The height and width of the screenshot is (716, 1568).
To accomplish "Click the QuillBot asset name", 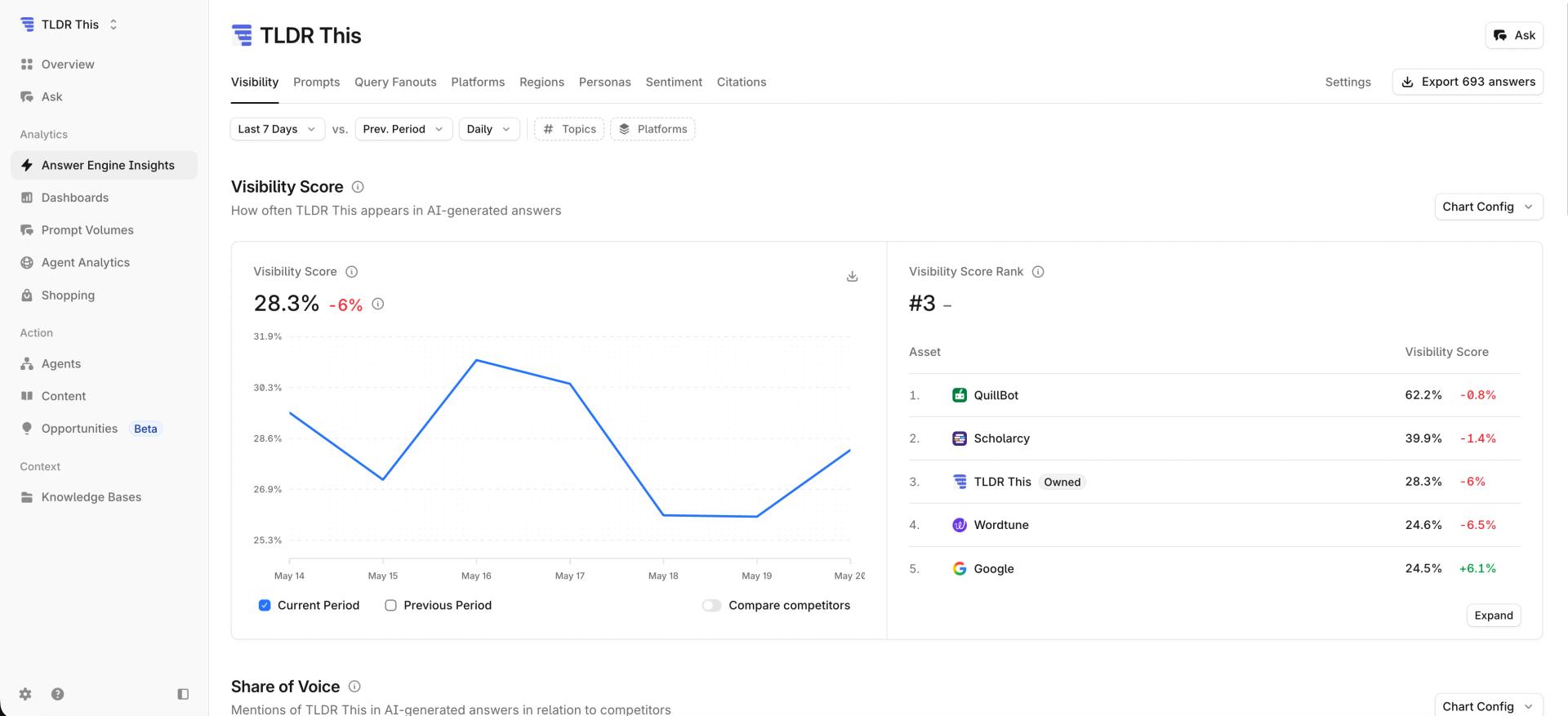I will pos(996,395).
